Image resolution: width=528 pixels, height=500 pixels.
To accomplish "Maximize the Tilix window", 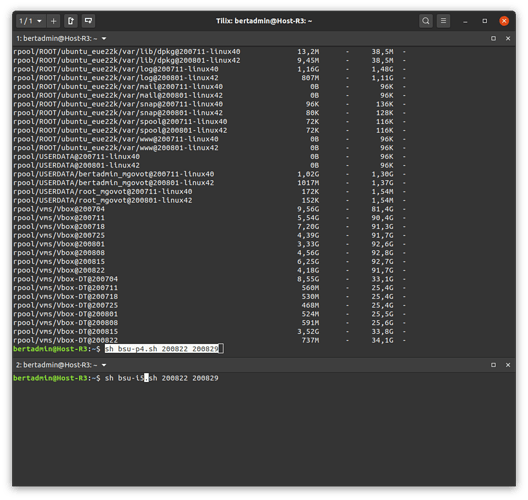I will click(485, 21).
